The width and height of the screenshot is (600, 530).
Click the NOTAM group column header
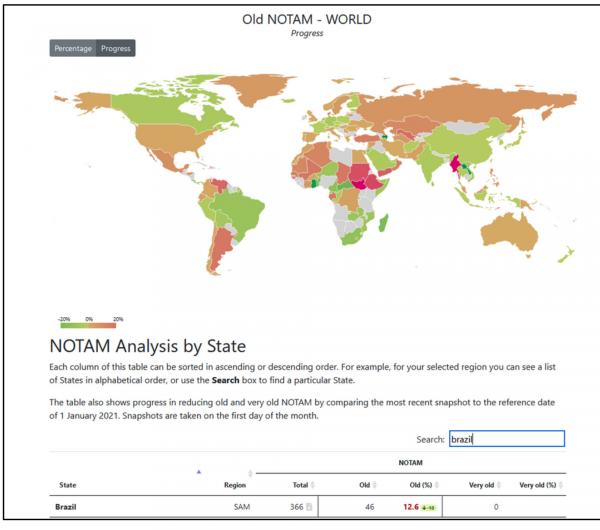click(410, 463)
